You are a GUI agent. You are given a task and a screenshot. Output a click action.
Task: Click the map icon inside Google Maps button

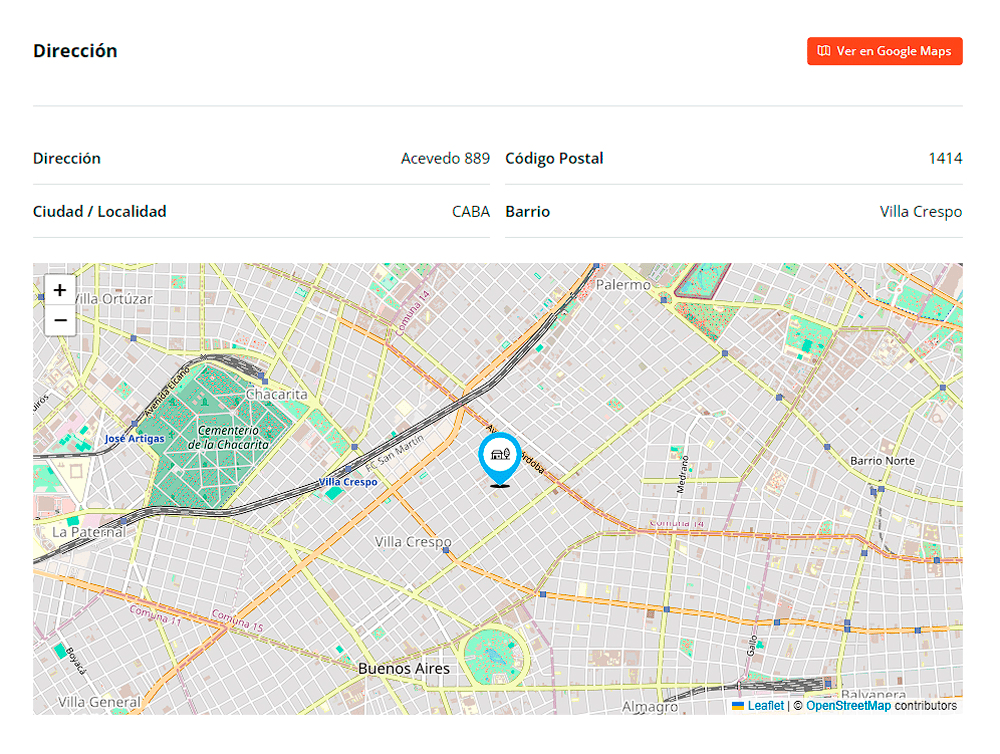point(824,51)
